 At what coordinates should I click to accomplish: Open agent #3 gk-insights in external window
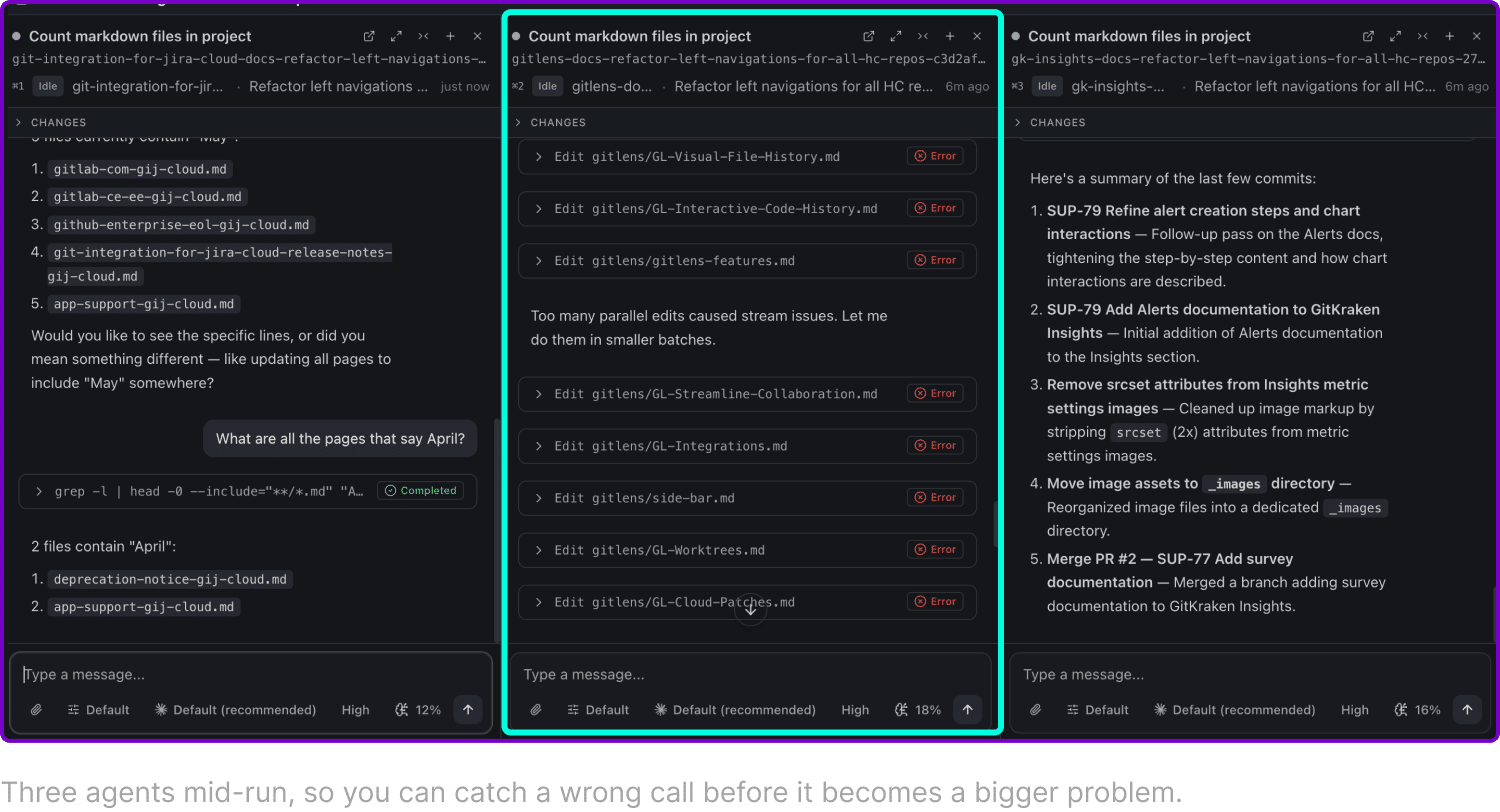1369,36
